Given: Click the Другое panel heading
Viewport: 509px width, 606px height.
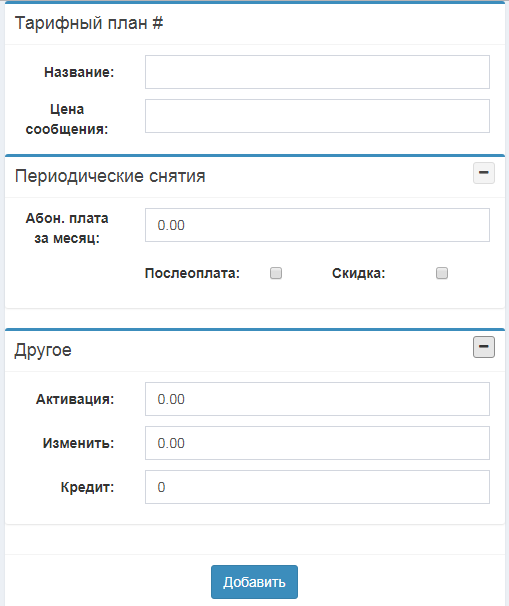Looking at the screenshot, I should [43, 350].
